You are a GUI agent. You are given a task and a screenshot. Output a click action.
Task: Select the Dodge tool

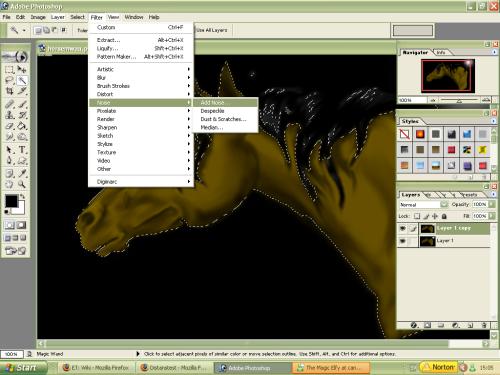[x=22, y=137]
